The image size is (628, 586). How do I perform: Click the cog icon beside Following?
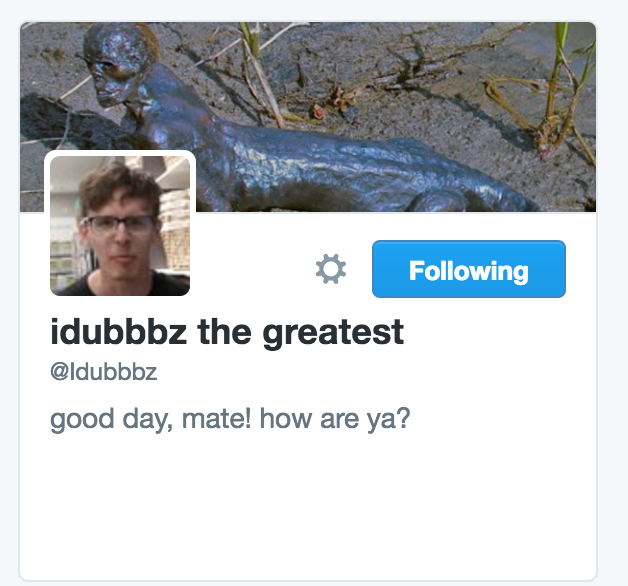330,269
